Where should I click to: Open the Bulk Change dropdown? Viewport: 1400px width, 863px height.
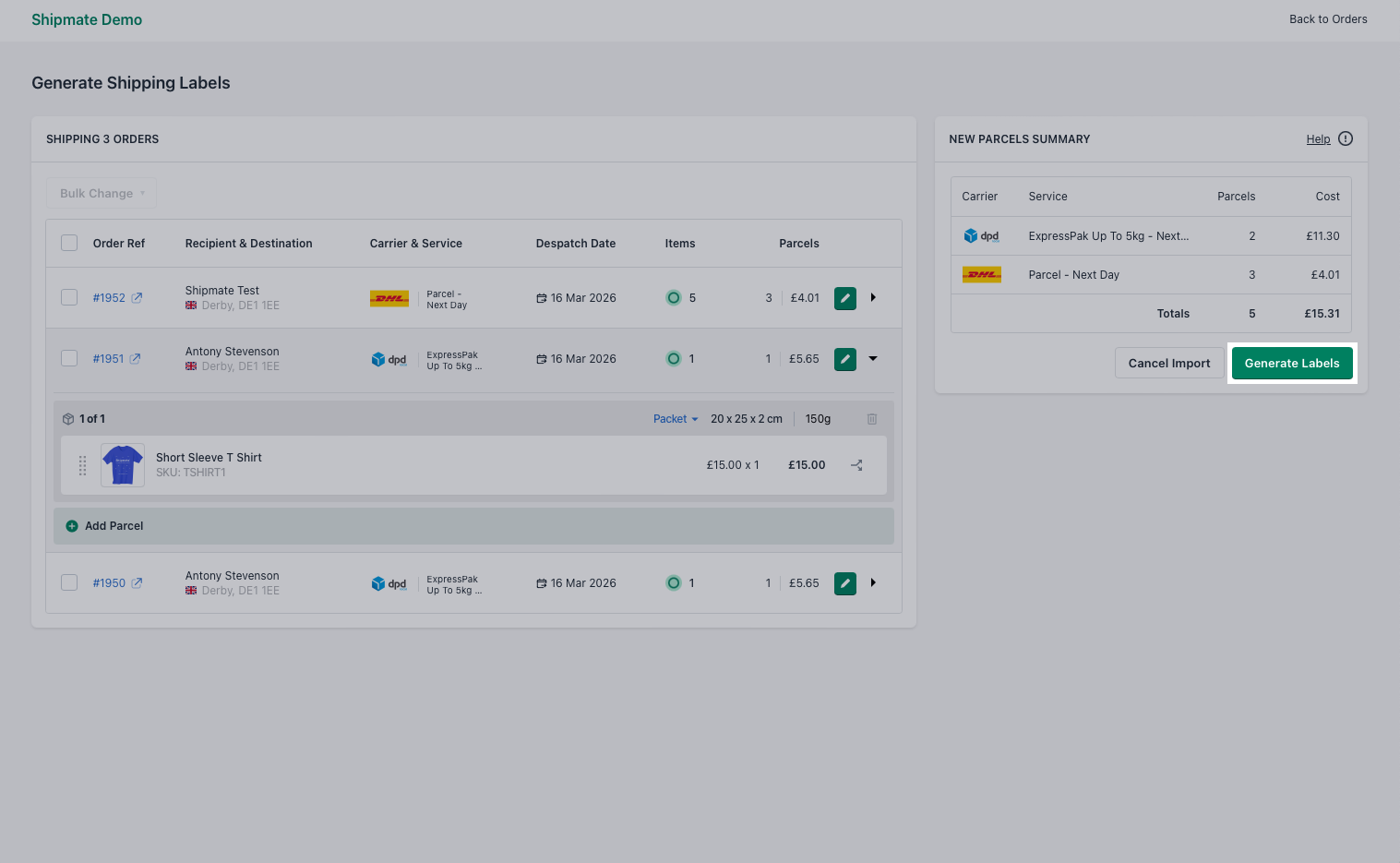click(102, 194)
